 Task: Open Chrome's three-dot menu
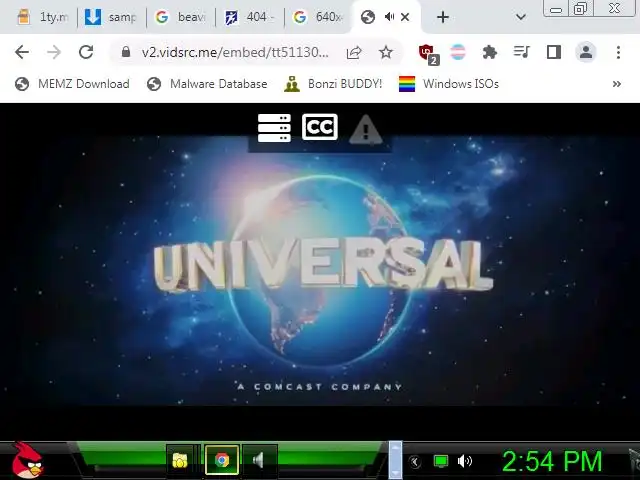tap(618, 52)
